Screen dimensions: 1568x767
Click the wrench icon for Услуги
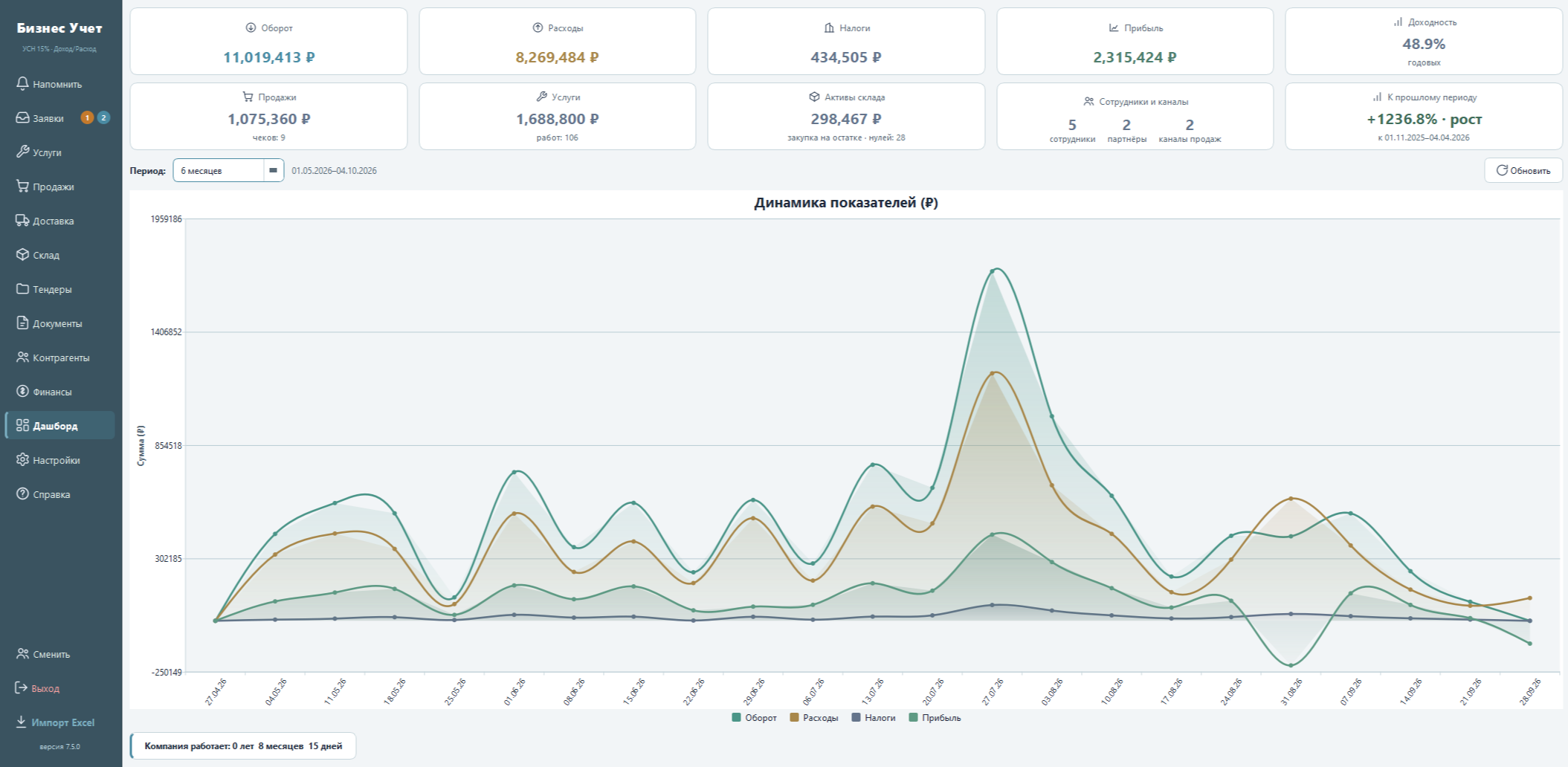tap(22, 152)
